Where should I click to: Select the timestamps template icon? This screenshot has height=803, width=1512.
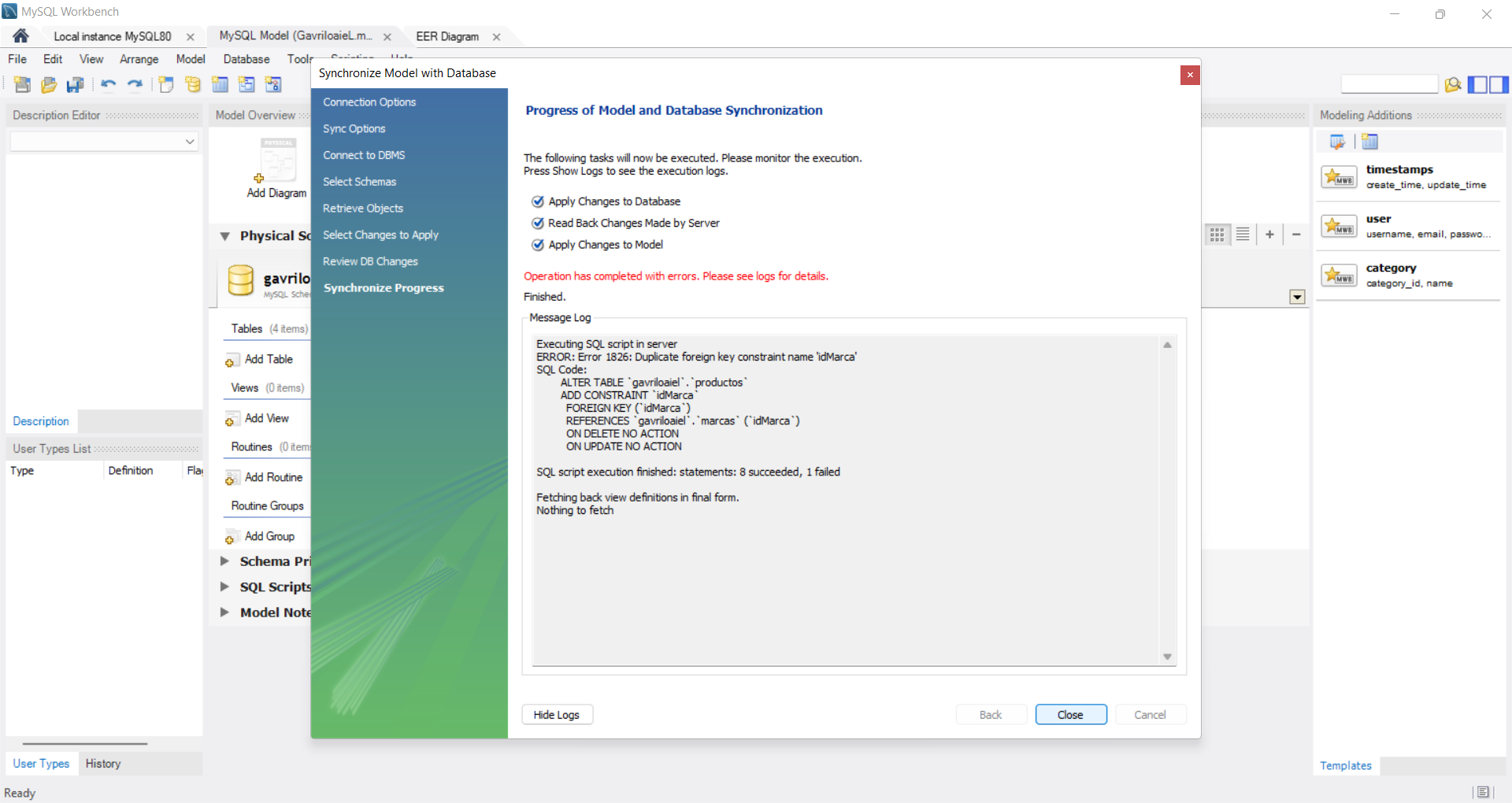pos(1339,177)
